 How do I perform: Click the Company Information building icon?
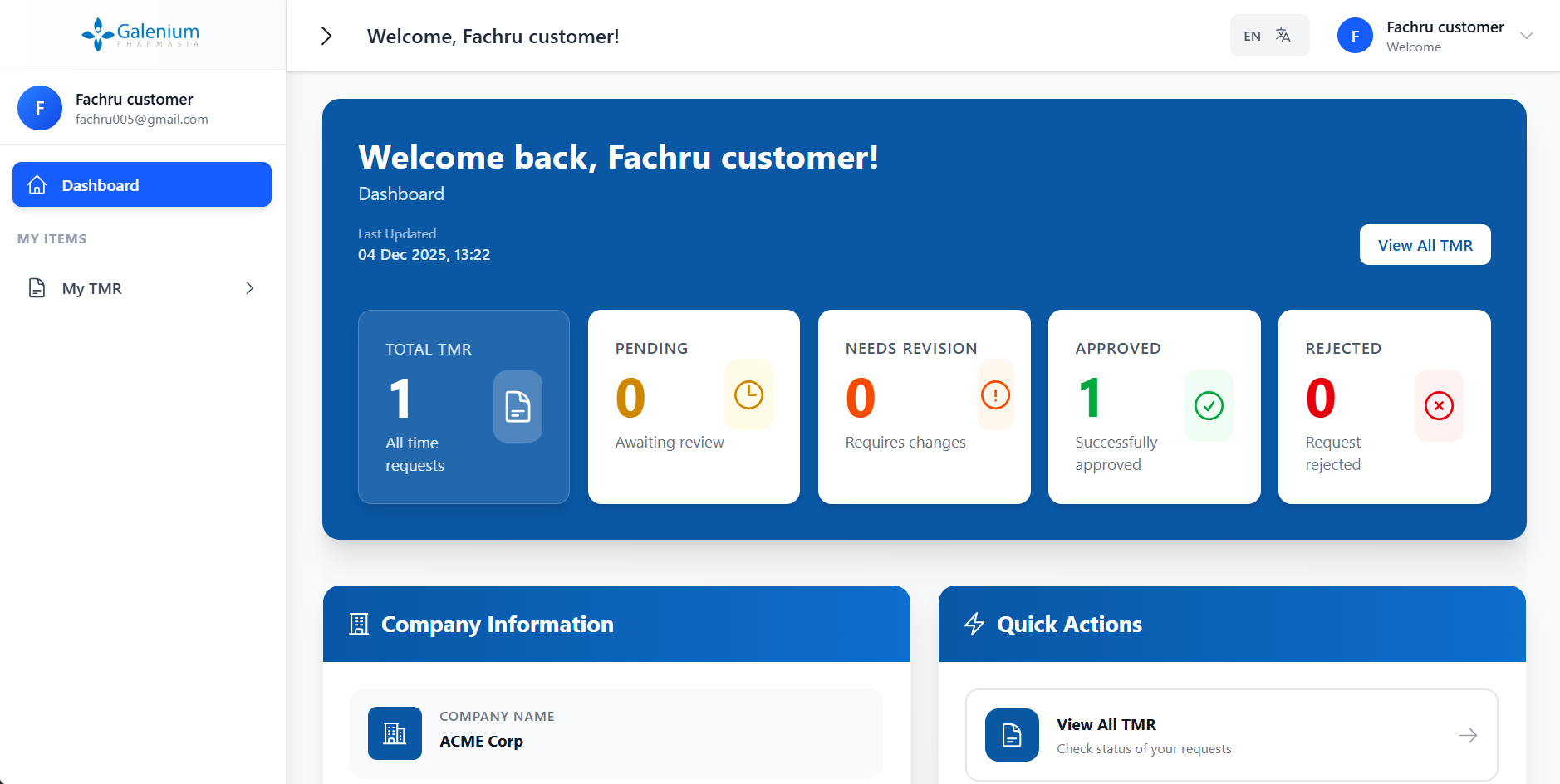point(359,624)
